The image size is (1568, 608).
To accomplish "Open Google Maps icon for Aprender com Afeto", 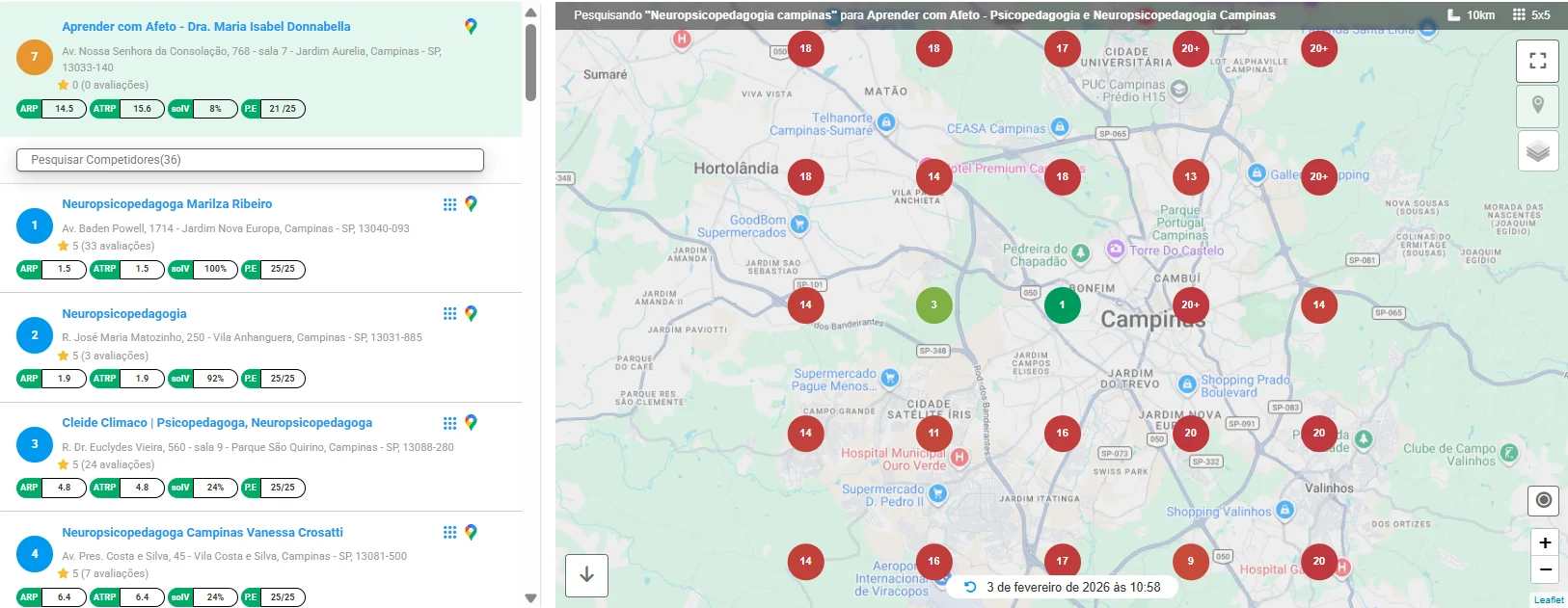I will click(471, 27).
